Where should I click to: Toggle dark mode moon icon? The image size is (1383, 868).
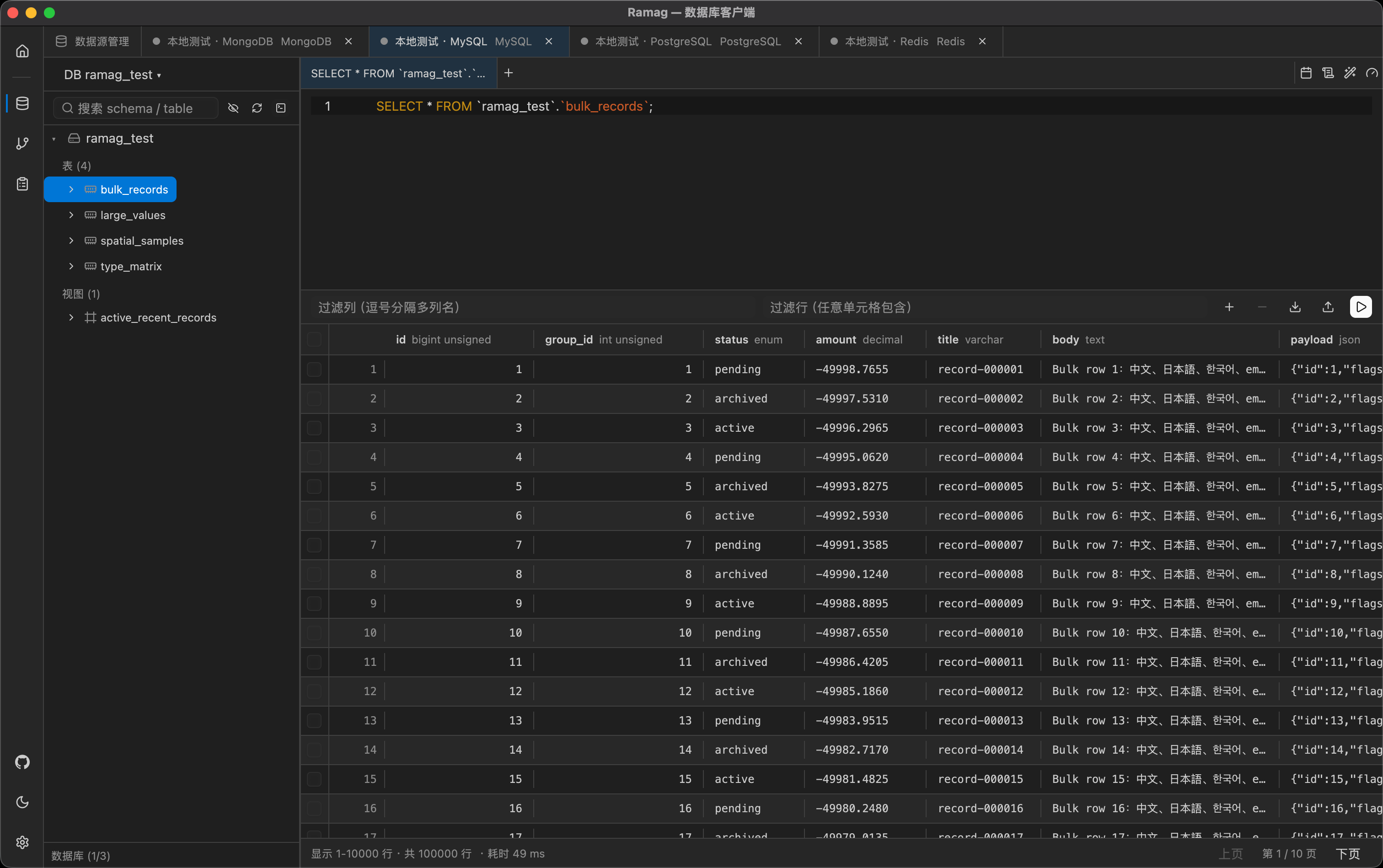pyautogui.click(x=22, y=802)
